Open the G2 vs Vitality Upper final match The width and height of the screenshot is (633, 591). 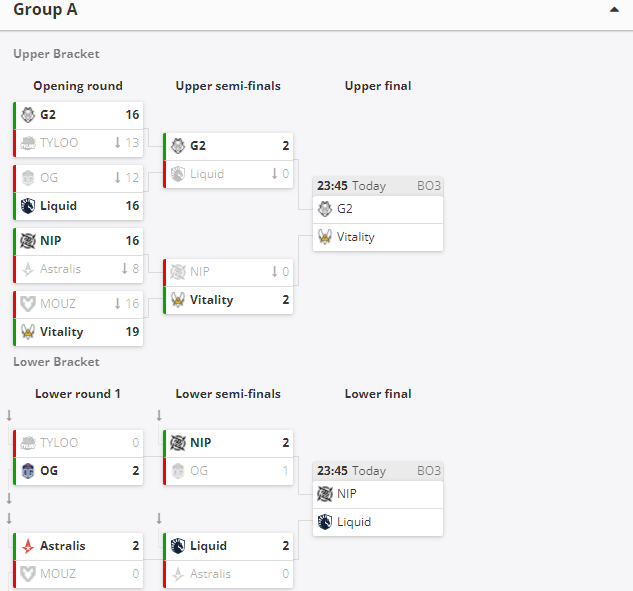pyautogui.click(x=378, y=214)
